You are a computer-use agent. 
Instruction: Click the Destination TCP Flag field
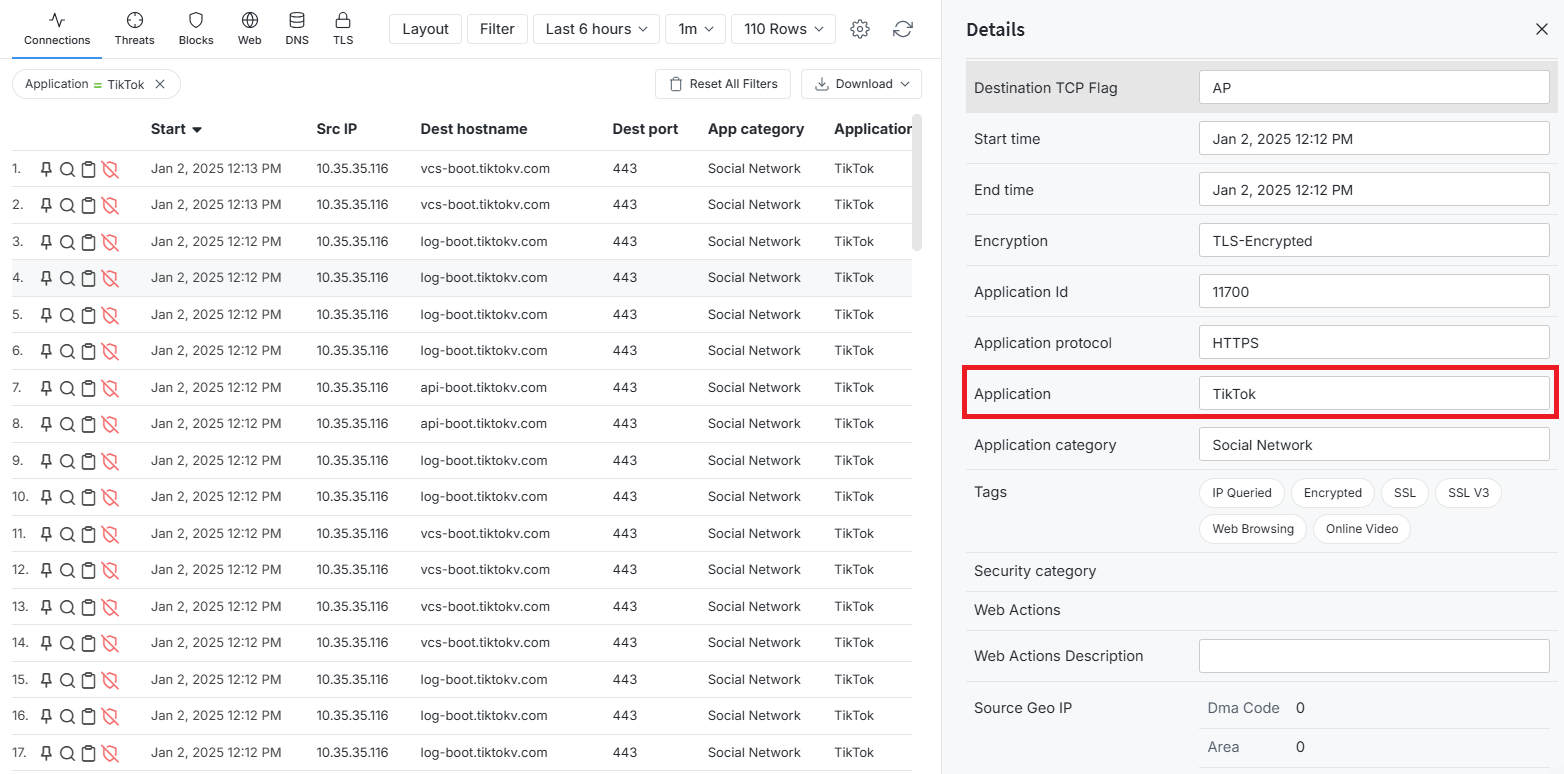point(1374,87)
